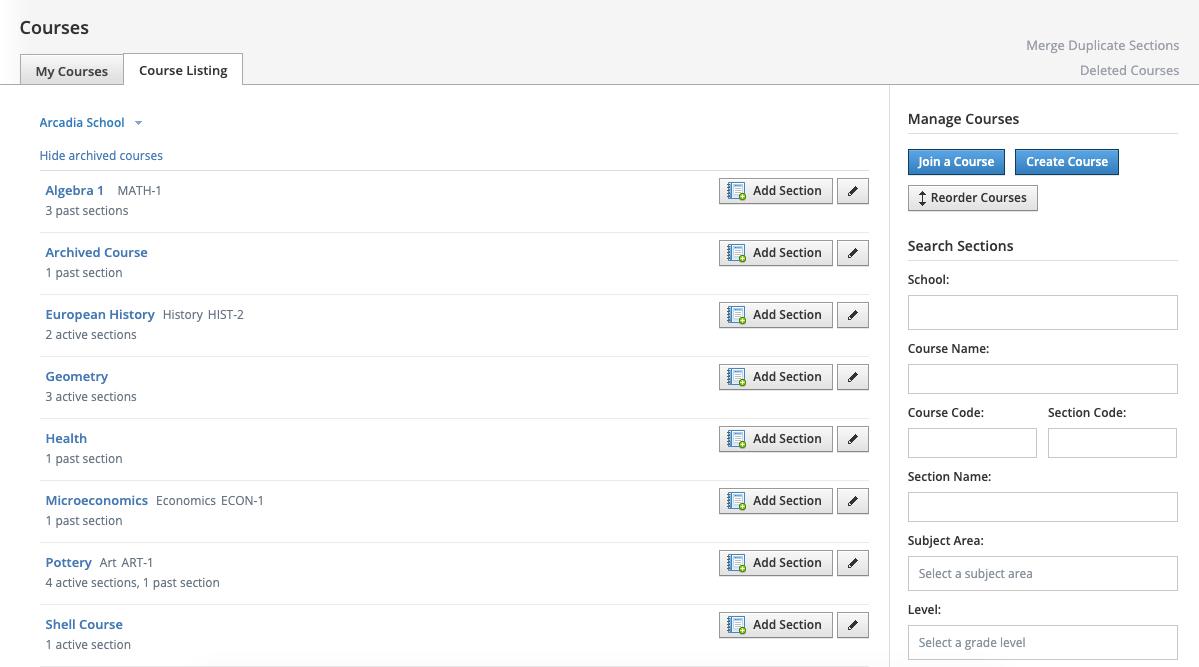This screenshot has height=667, width=1199.
Task: Switch to the My Courses tab
Action: [x=72, y=71]
